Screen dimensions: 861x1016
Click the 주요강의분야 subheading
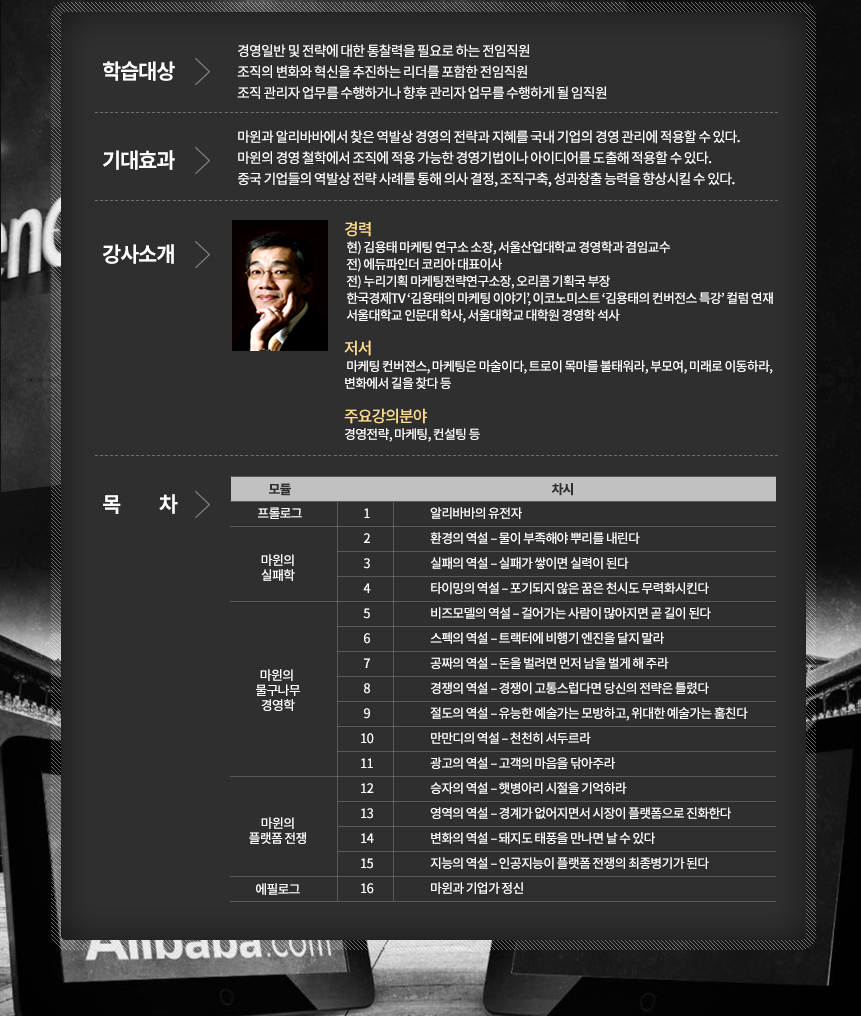pos(385,416)
